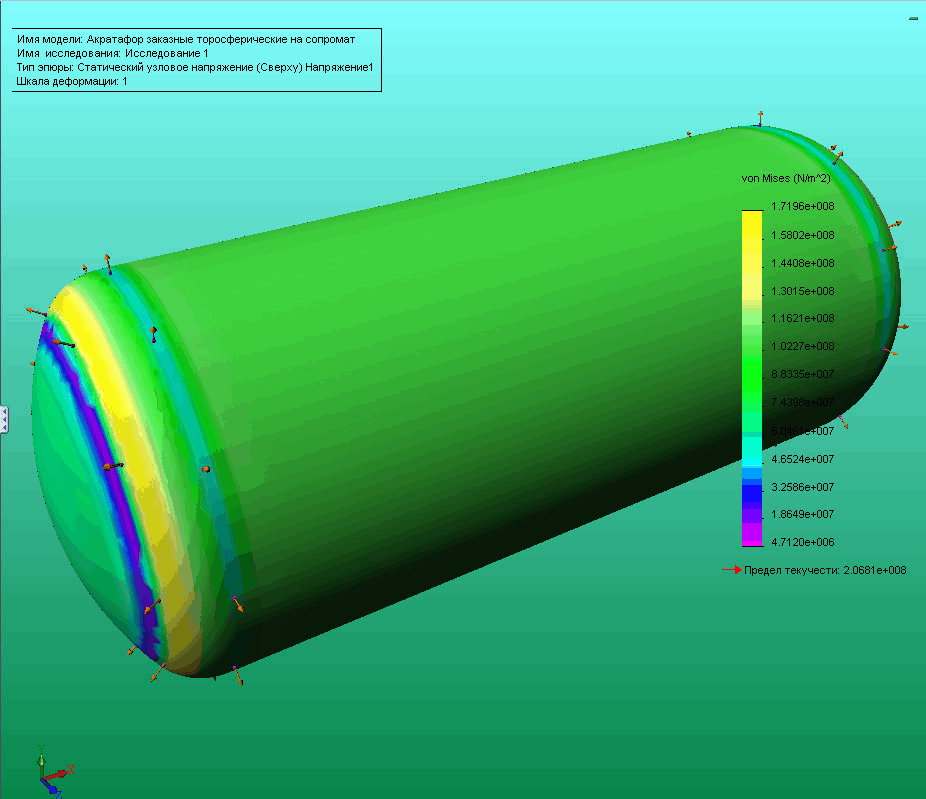Click the small dash button in top-right corner
The image size is (926, 799).
tap(914, 19)
